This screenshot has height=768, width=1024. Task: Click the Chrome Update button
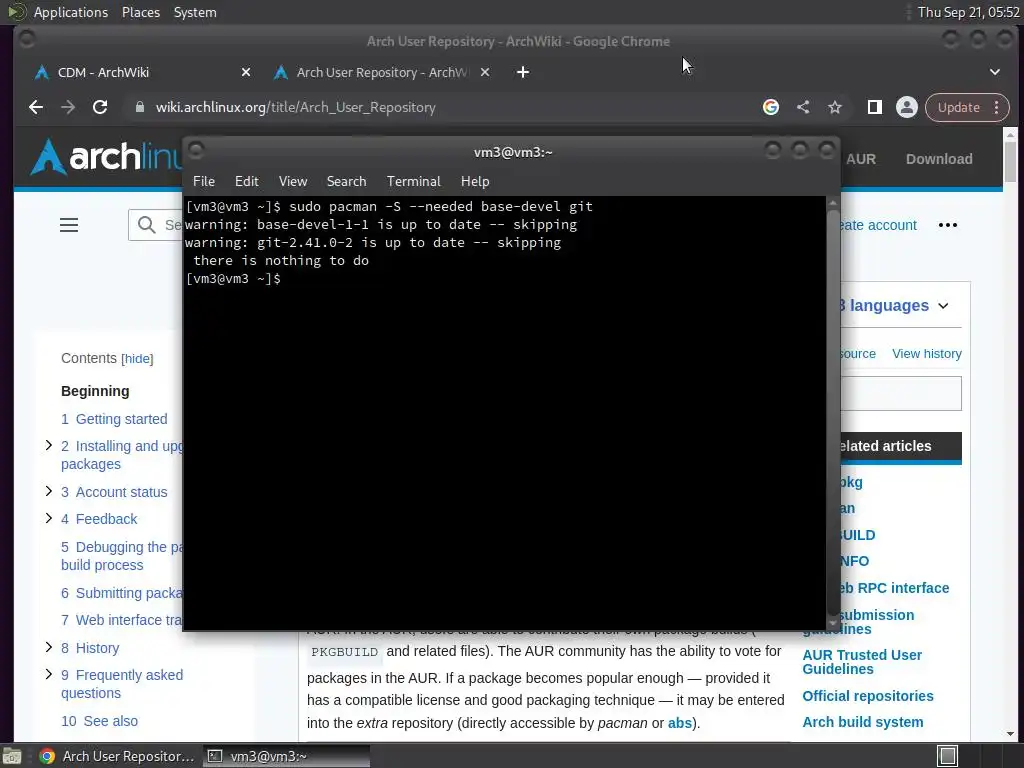click(x=958, y=107)
